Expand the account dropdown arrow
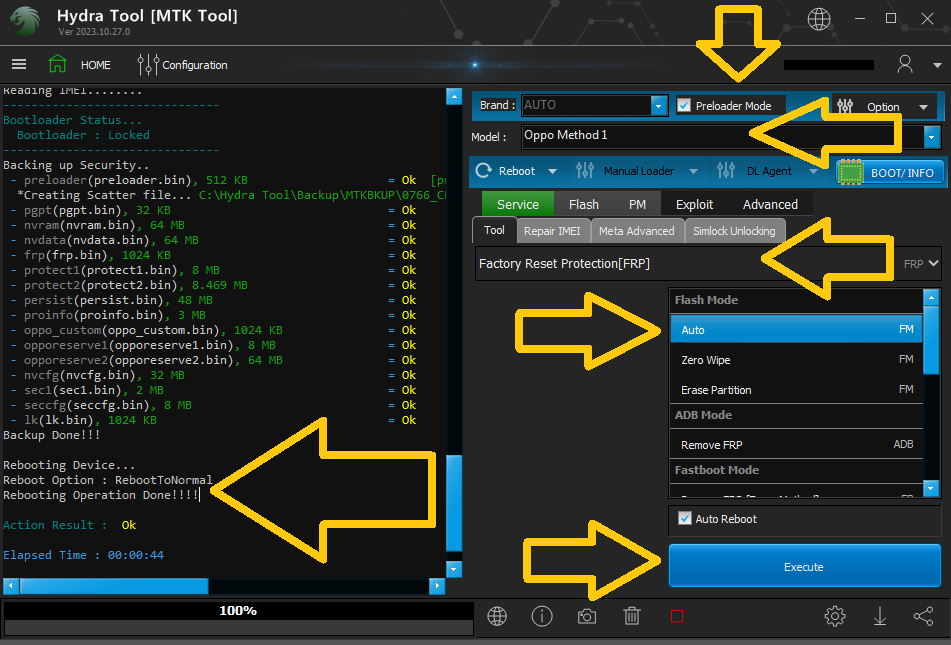The height and width of the screenshot is (645, 951). click(937, 65)
